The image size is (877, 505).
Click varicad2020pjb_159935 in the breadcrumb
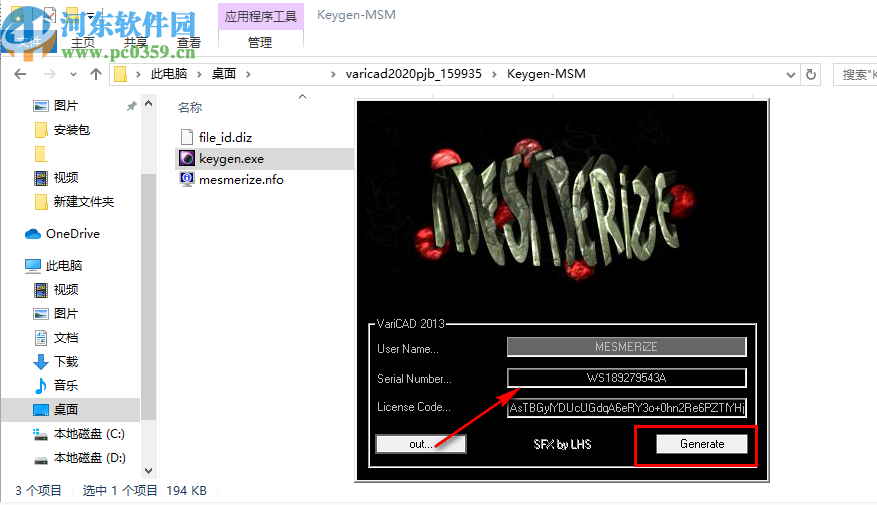413,74
